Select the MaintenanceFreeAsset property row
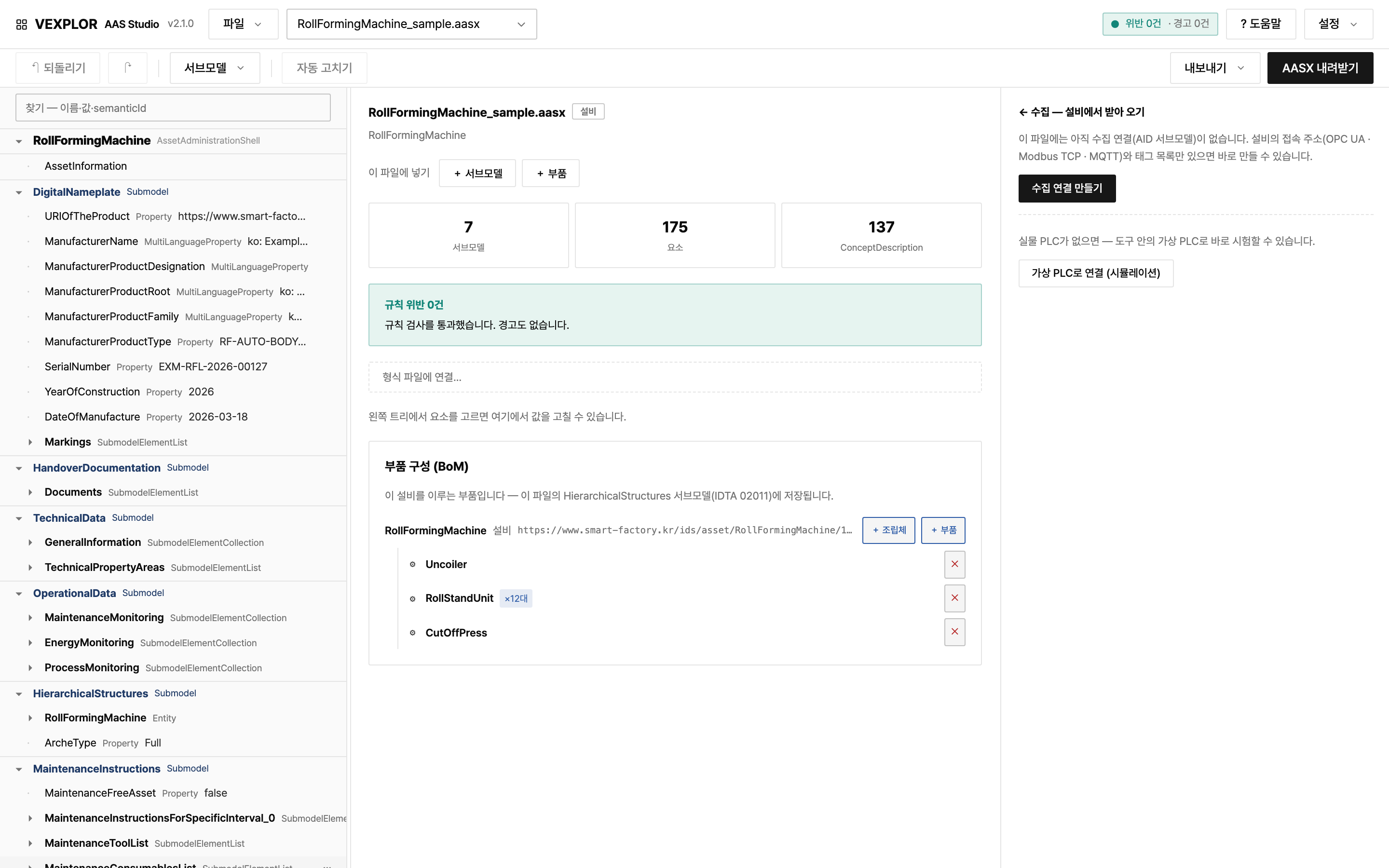Image resolution: width=1389 pixels, height=868 pixels. pyautogui.click(x=173, y=793)
